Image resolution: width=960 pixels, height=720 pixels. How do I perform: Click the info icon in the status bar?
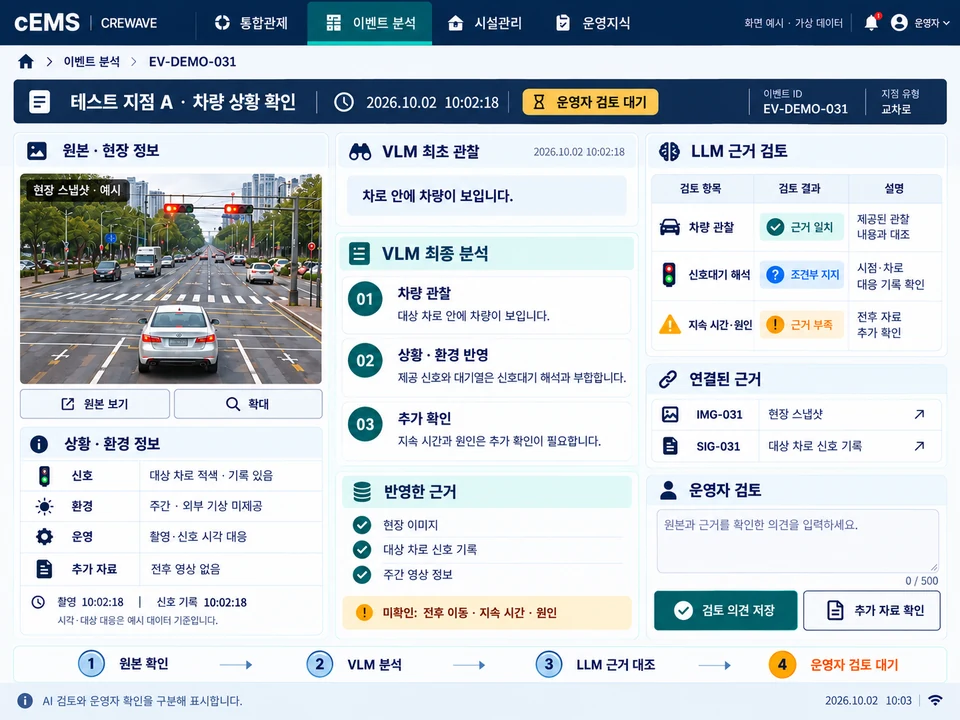click(x=25, y=700)
